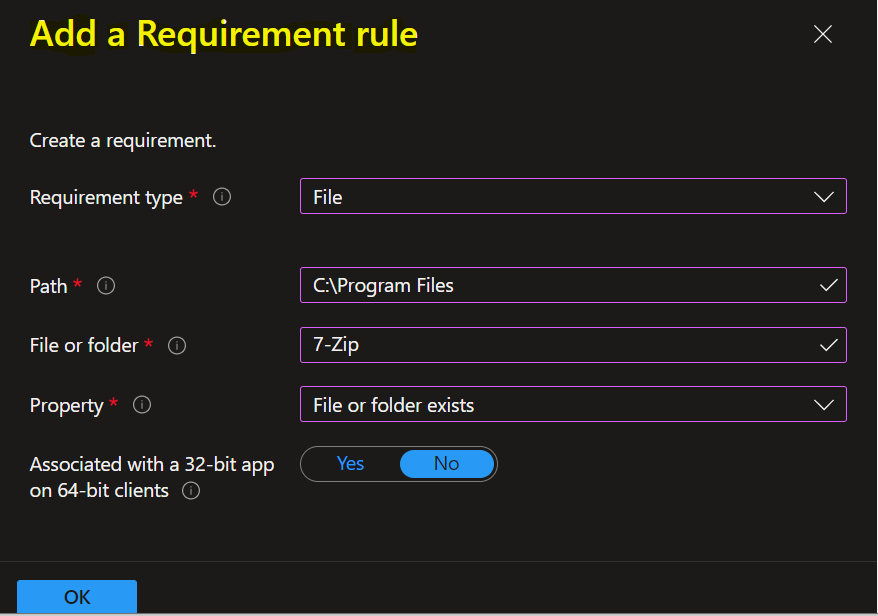878x616 pixels.
Task: Select Yes for 32-bit app association
Action: [x=351, y=464]
